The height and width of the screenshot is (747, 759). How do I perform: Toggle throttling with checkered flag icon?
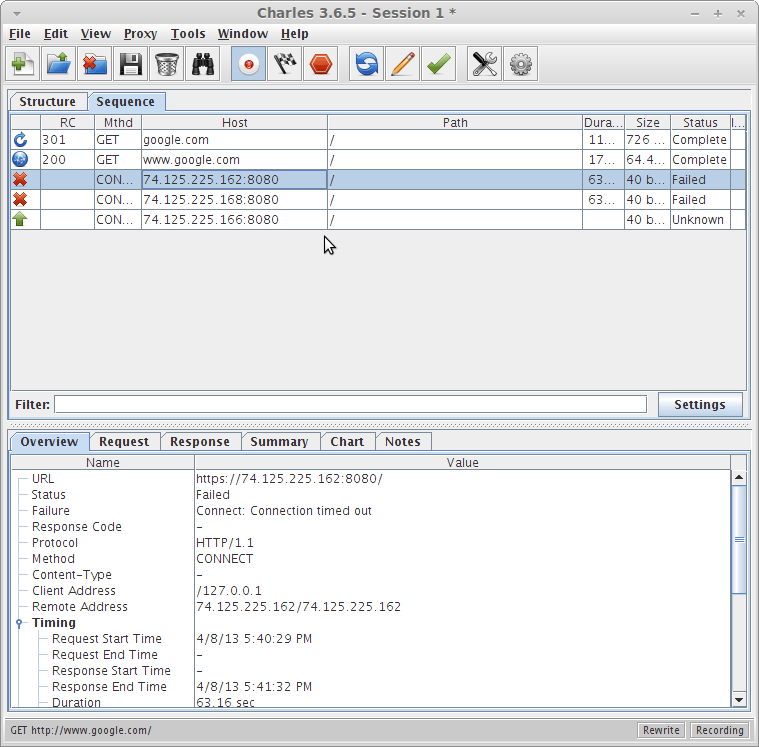tap(285, 63)
